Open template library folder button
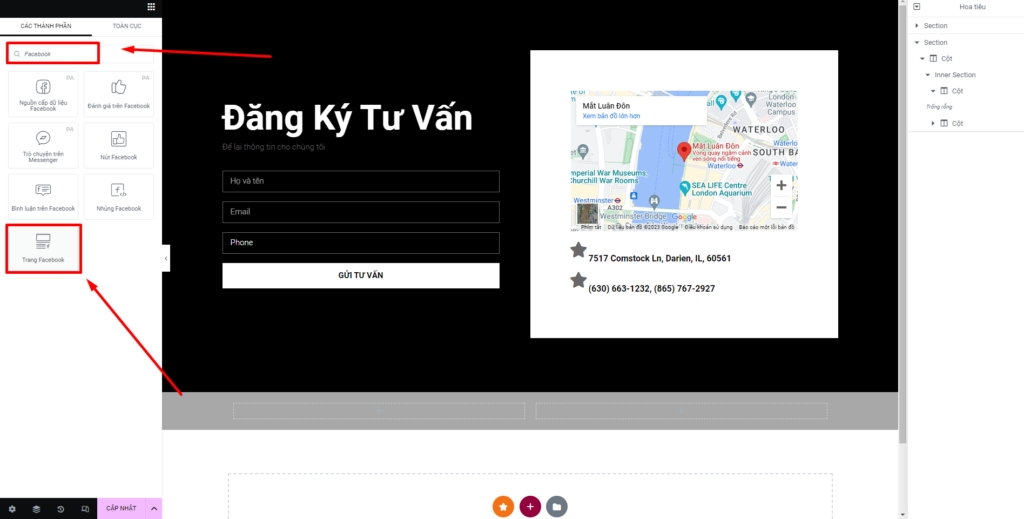Screen dimensions: 1024x519 pos(557,506)
